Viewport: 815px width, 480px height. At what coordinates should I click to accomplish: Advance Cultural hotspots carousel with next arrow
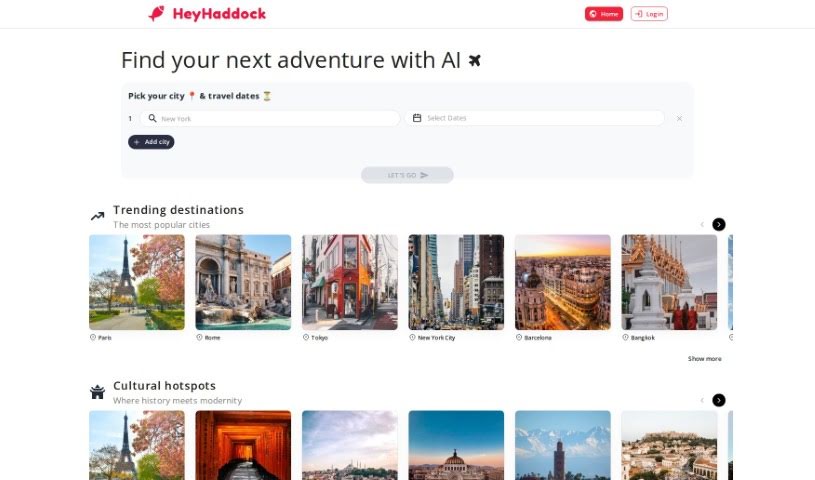719,400
